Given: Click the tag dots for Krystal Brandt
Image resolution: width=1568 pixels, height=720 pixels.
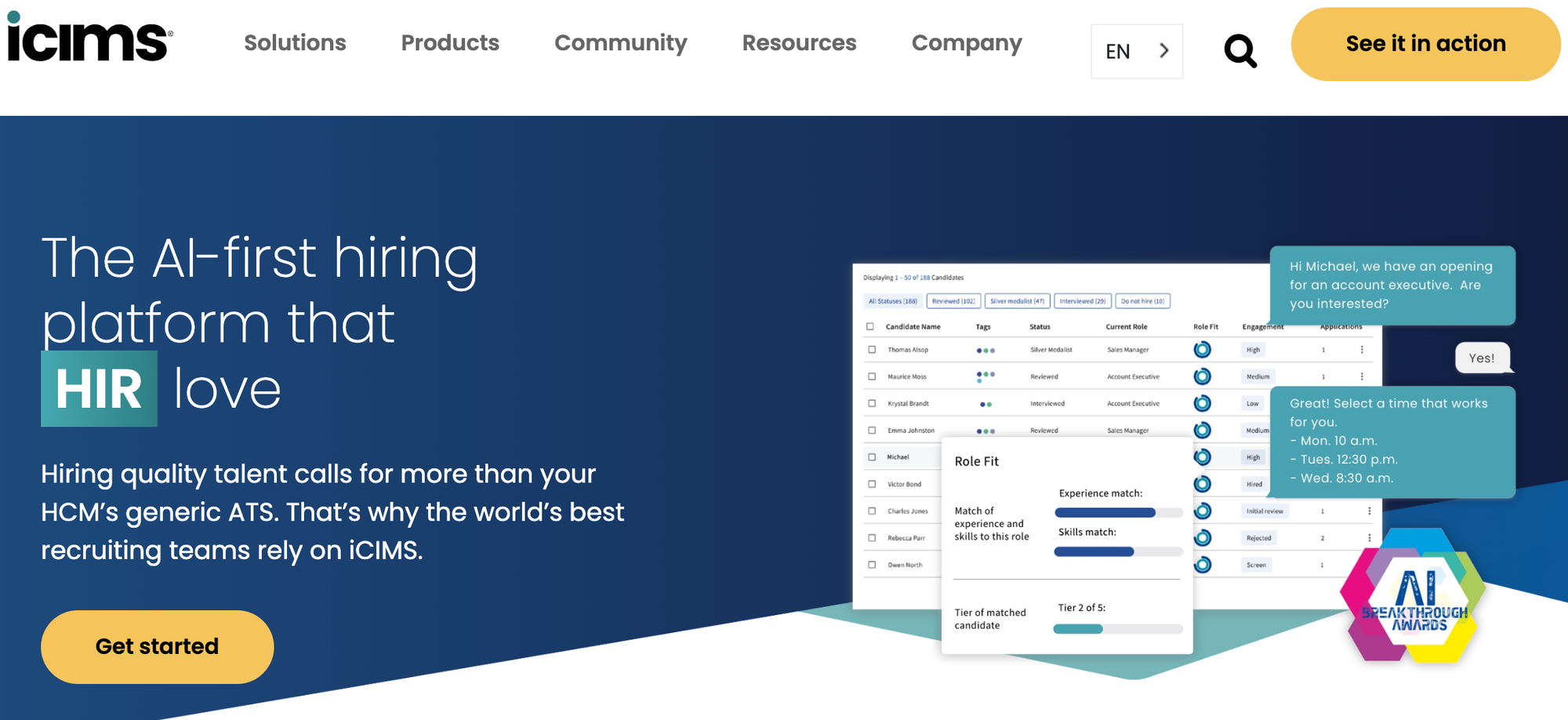Looking at the screenshot, I should click(x=985, y=403).
